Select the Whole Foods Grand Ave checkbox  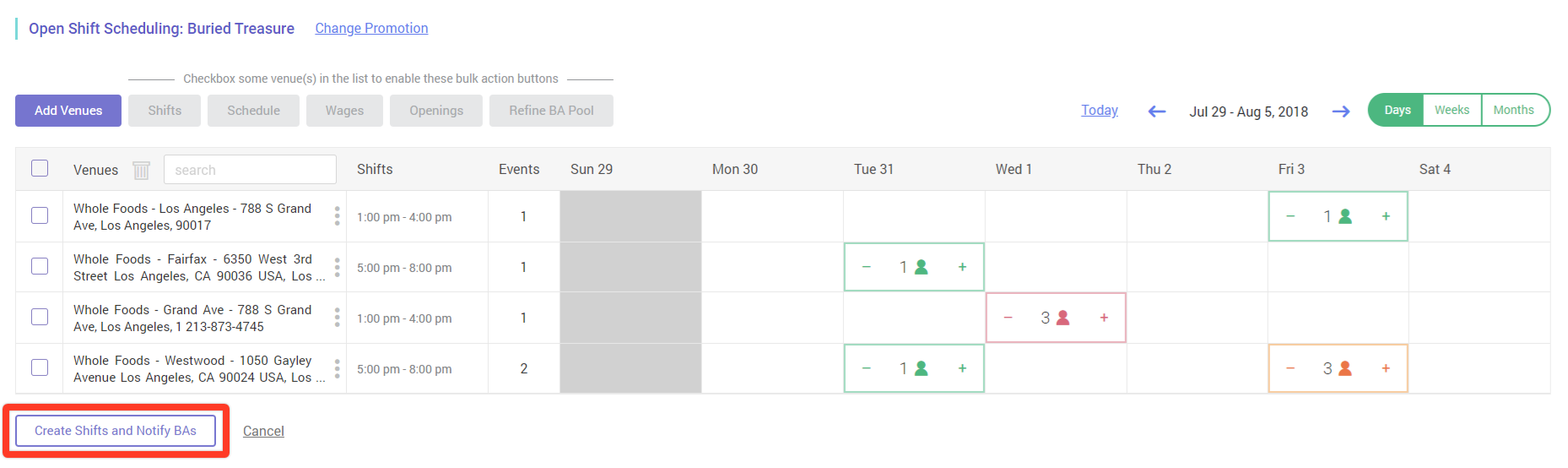click(40, 317)
